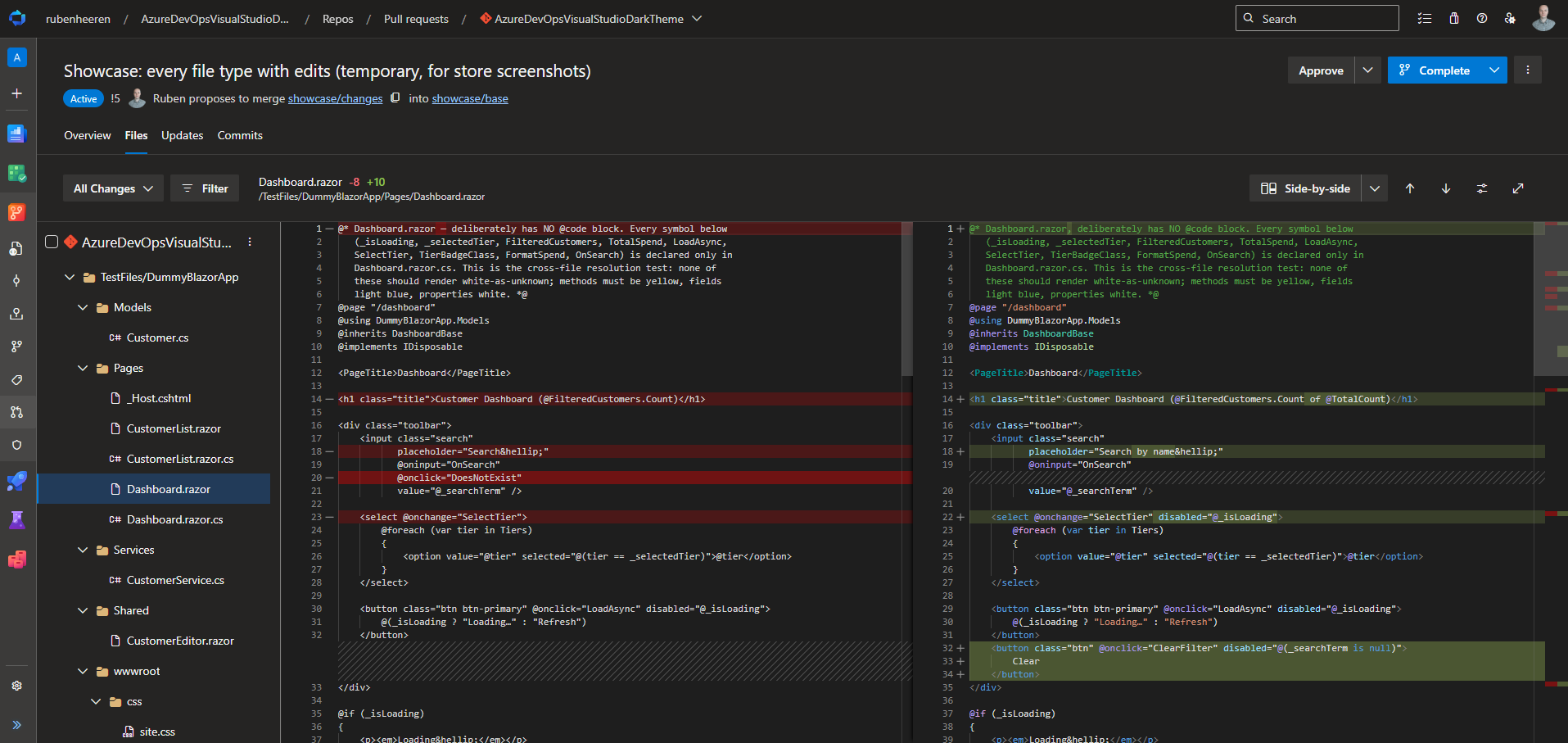Image resolution: width=1568 pixels, height=743 pixels.
Task: Open Pull requests in the breadcrumb
Action: [416, 19]
